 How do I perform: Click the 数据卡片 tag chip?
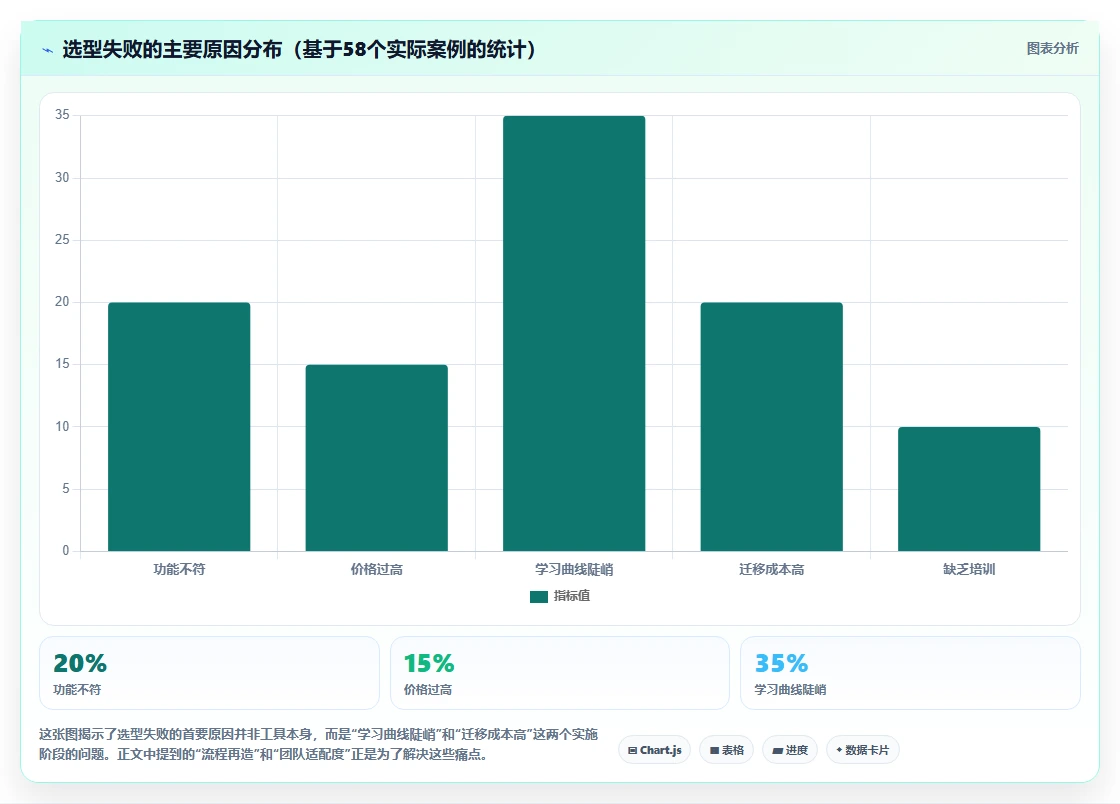(863, 750)
